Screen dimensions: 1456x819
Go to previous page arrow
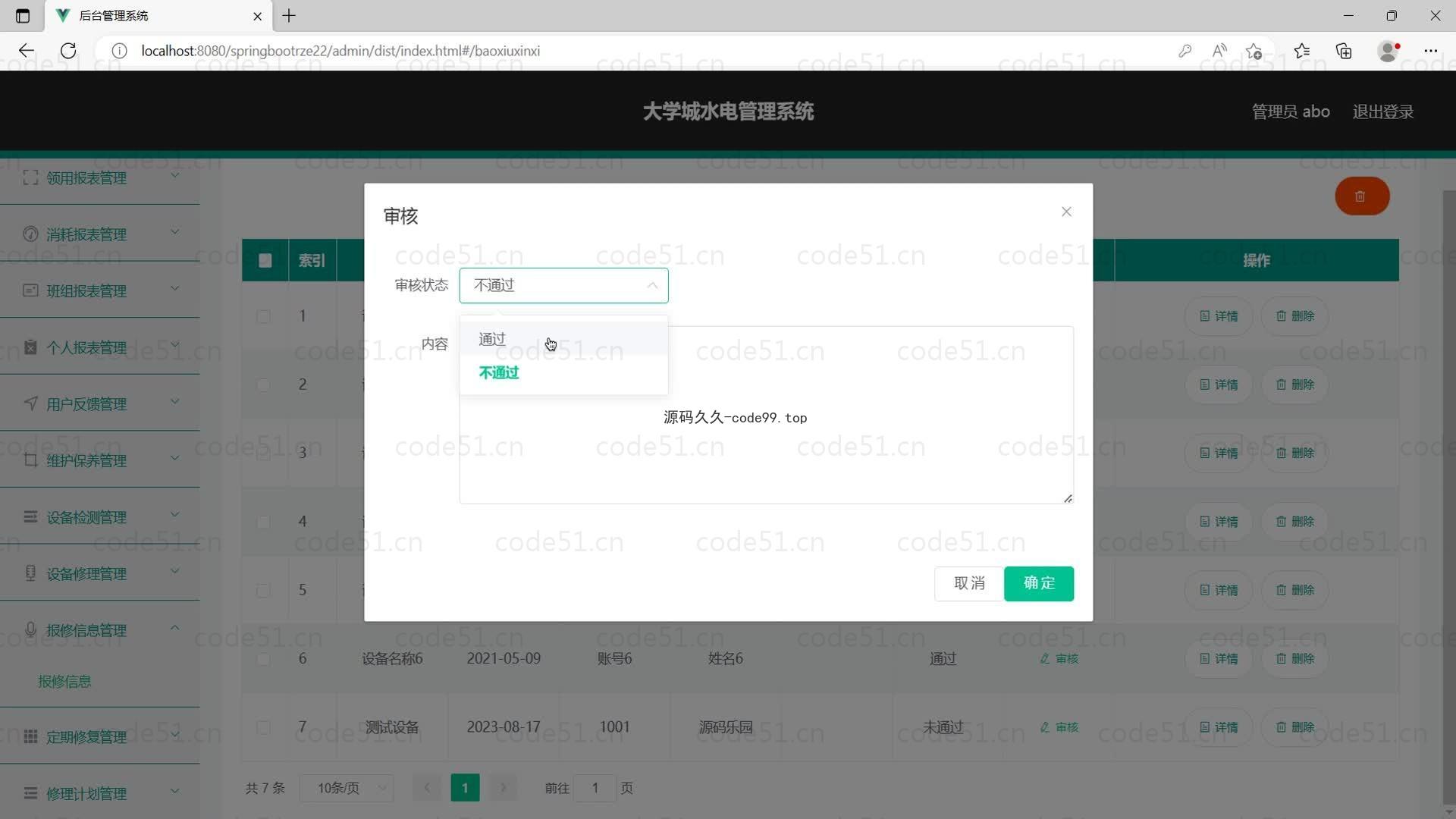coord(426,789)
